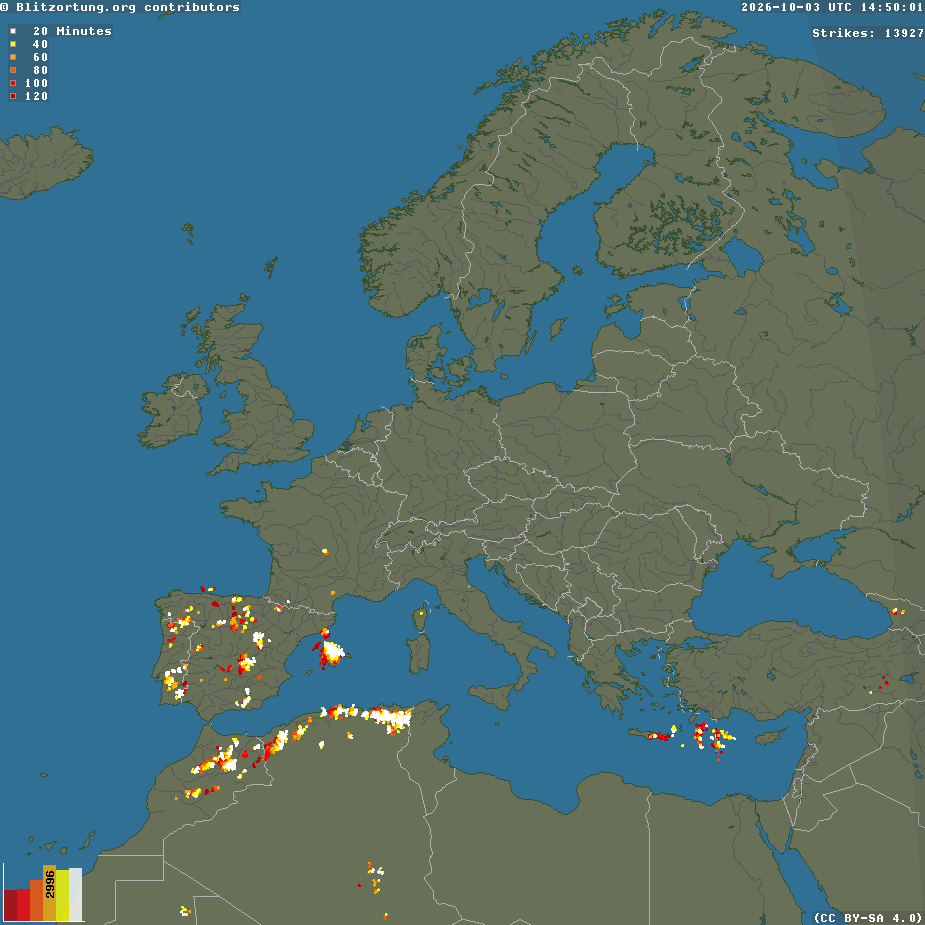Screen dimensions: 925x925
Task: Click the white 20 Minutes legend square
Action: point(13,31)
